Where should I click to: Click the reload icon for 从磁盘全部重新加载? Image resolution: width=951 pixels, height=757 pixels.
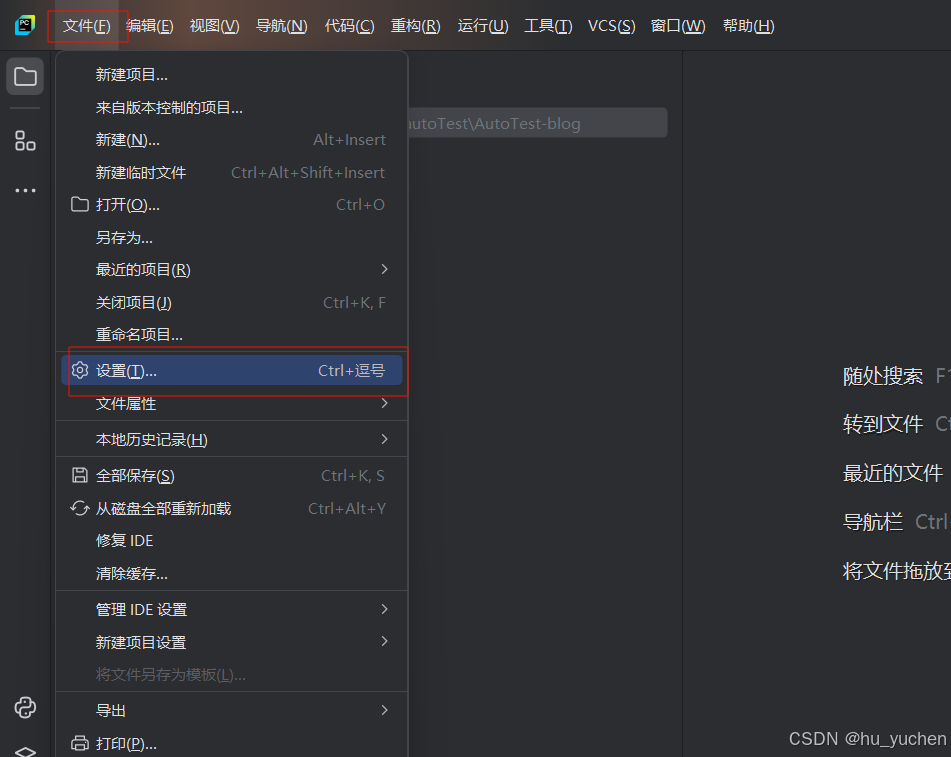point(80,508)
